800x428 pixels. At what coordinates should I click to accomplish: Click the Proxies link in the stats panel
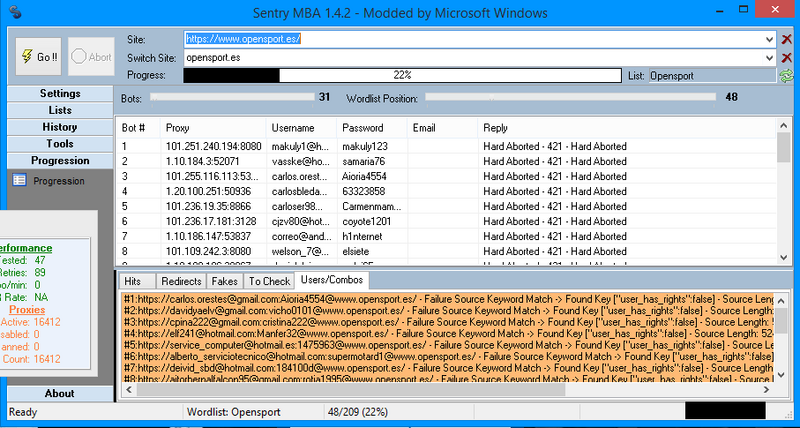click(x=27, y=310)
